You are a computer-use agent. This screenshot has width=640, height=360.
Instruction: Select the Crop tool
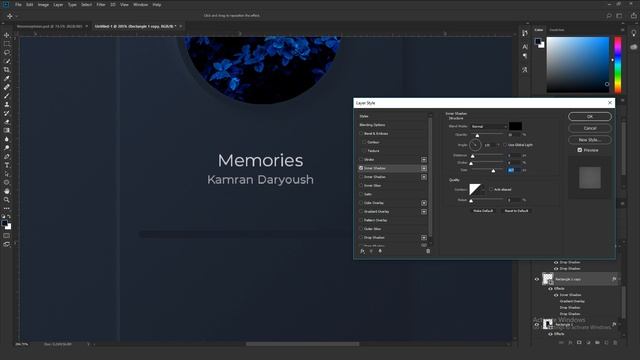pyautogui.click(x=7, y=70)
